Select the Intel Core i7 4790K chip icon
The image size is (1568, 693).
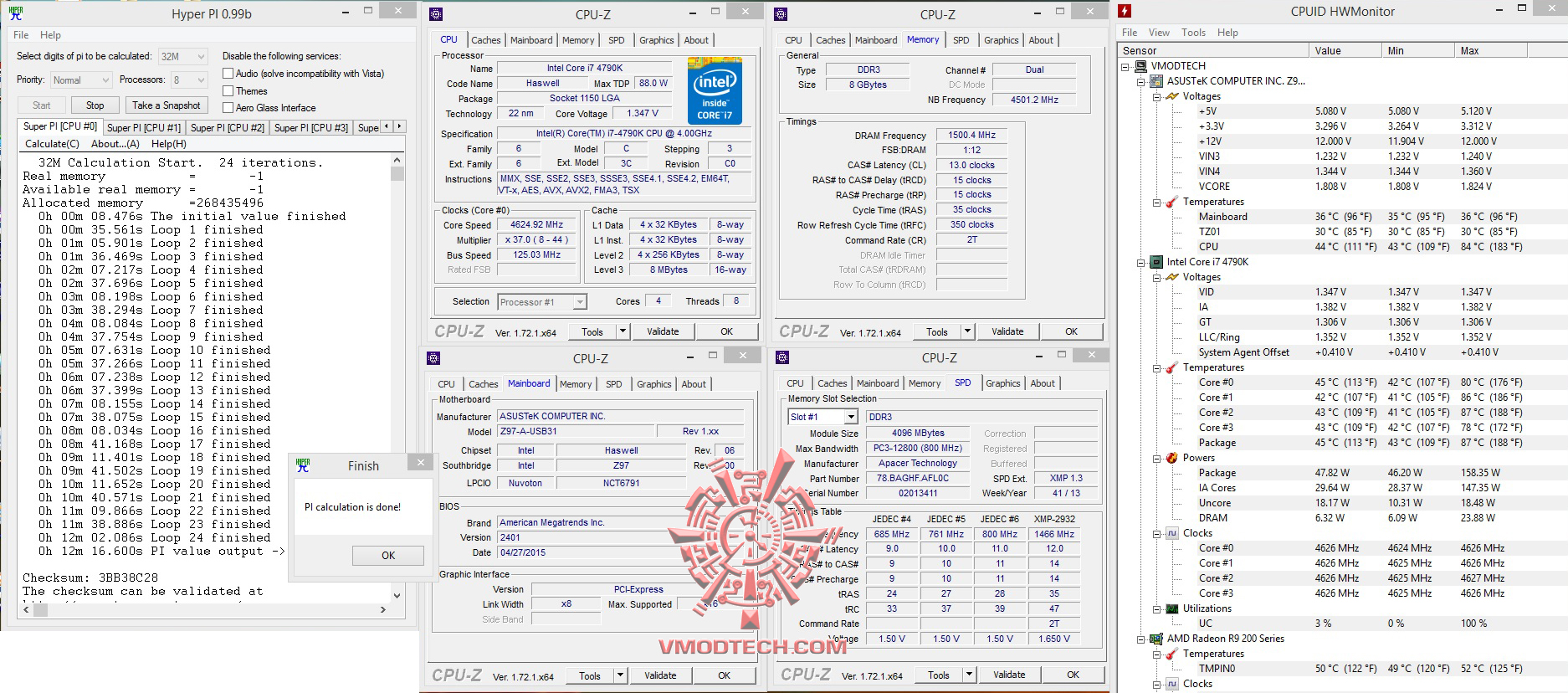tap(1156, 262)
